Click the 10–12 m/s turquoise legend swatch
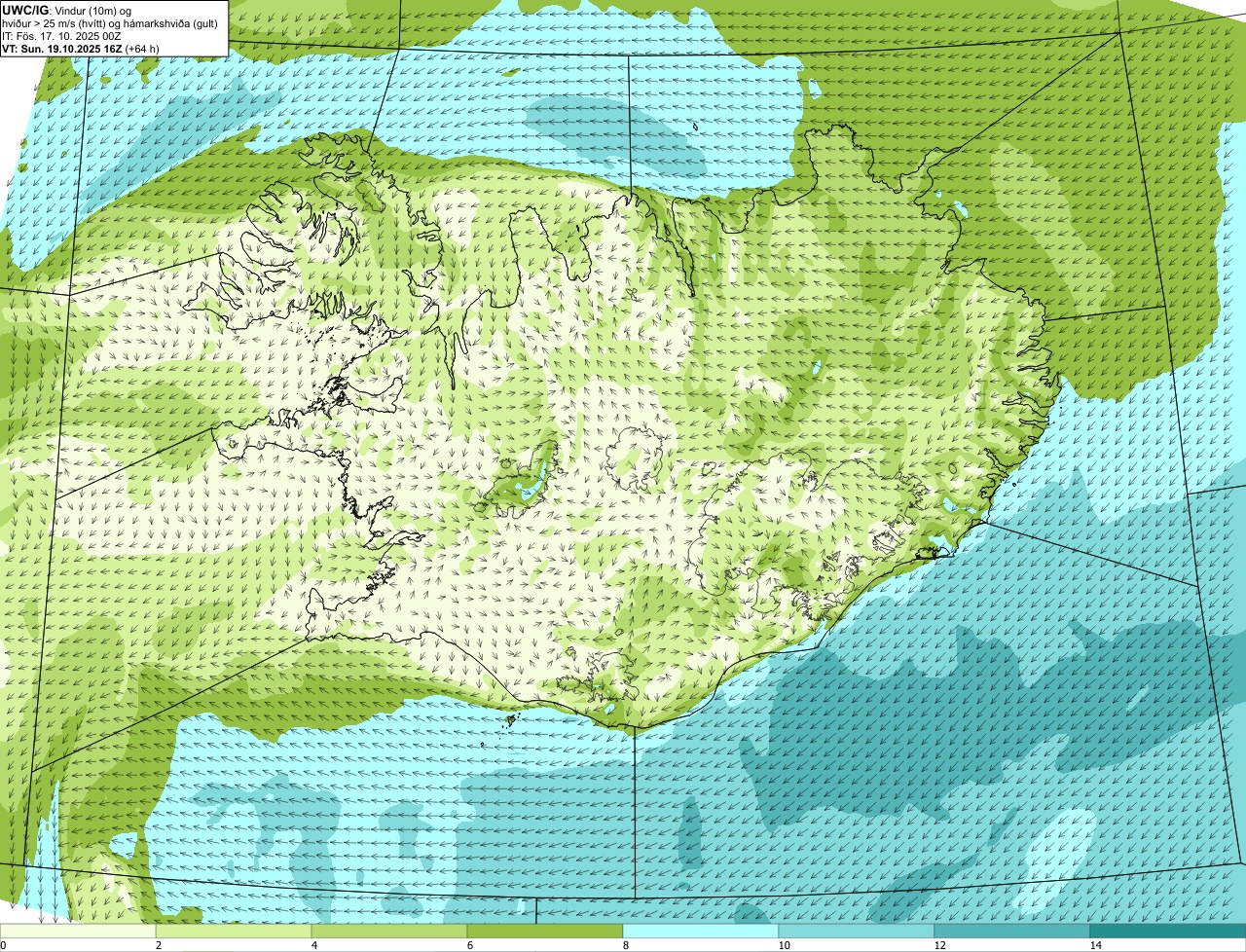The height and width of the screenshot is (952, 1246). [x=857, y=931]
